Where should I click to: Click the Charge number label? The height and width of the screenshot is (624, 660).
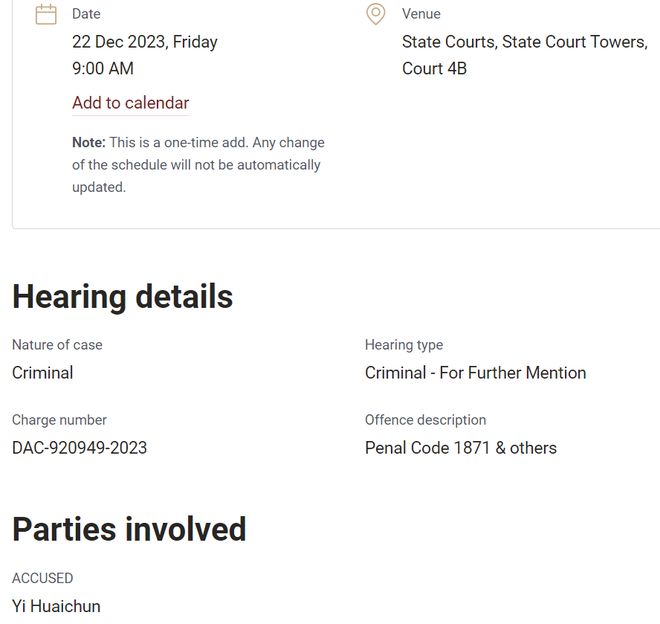[x=59, y=420]
